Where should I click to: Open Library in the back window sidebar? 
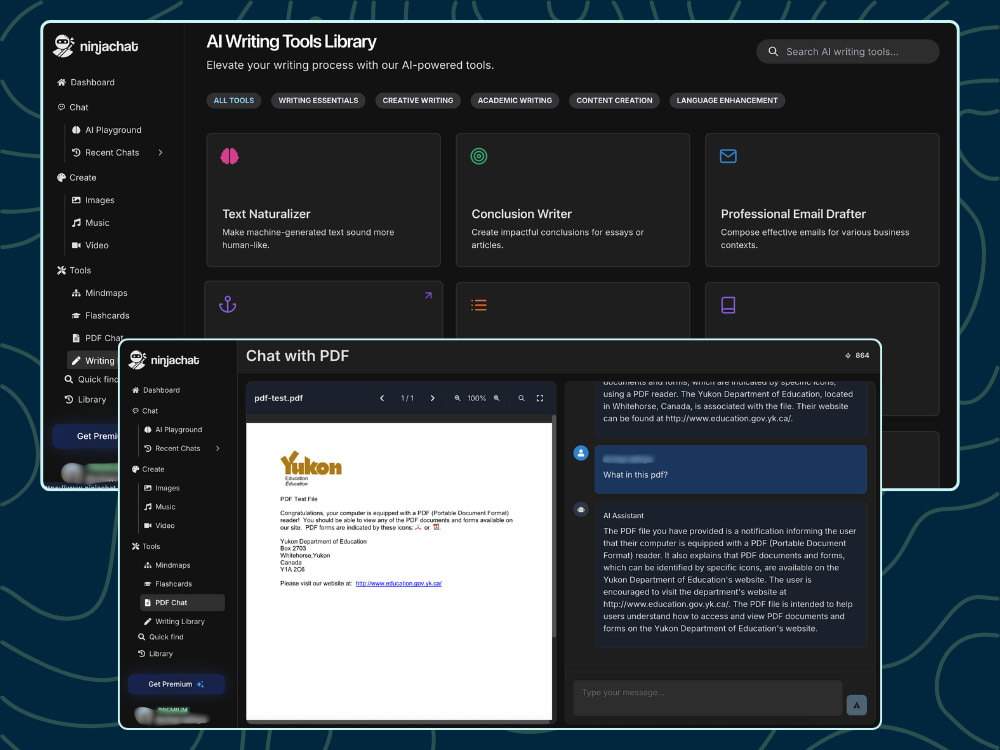[x=85, y=400]
